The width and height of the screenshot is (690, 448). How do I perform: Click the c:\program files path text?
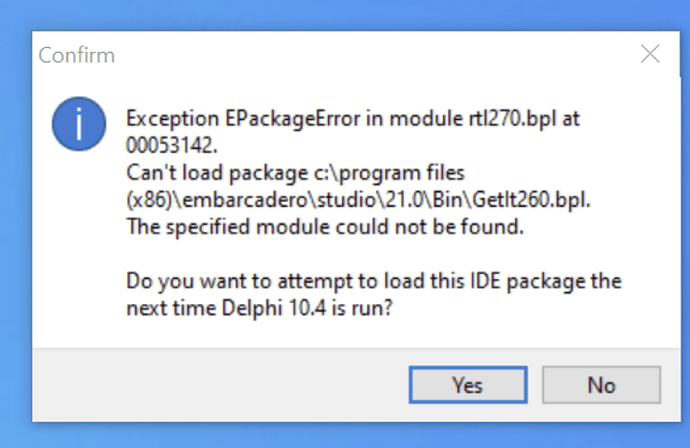coord(389,173)
